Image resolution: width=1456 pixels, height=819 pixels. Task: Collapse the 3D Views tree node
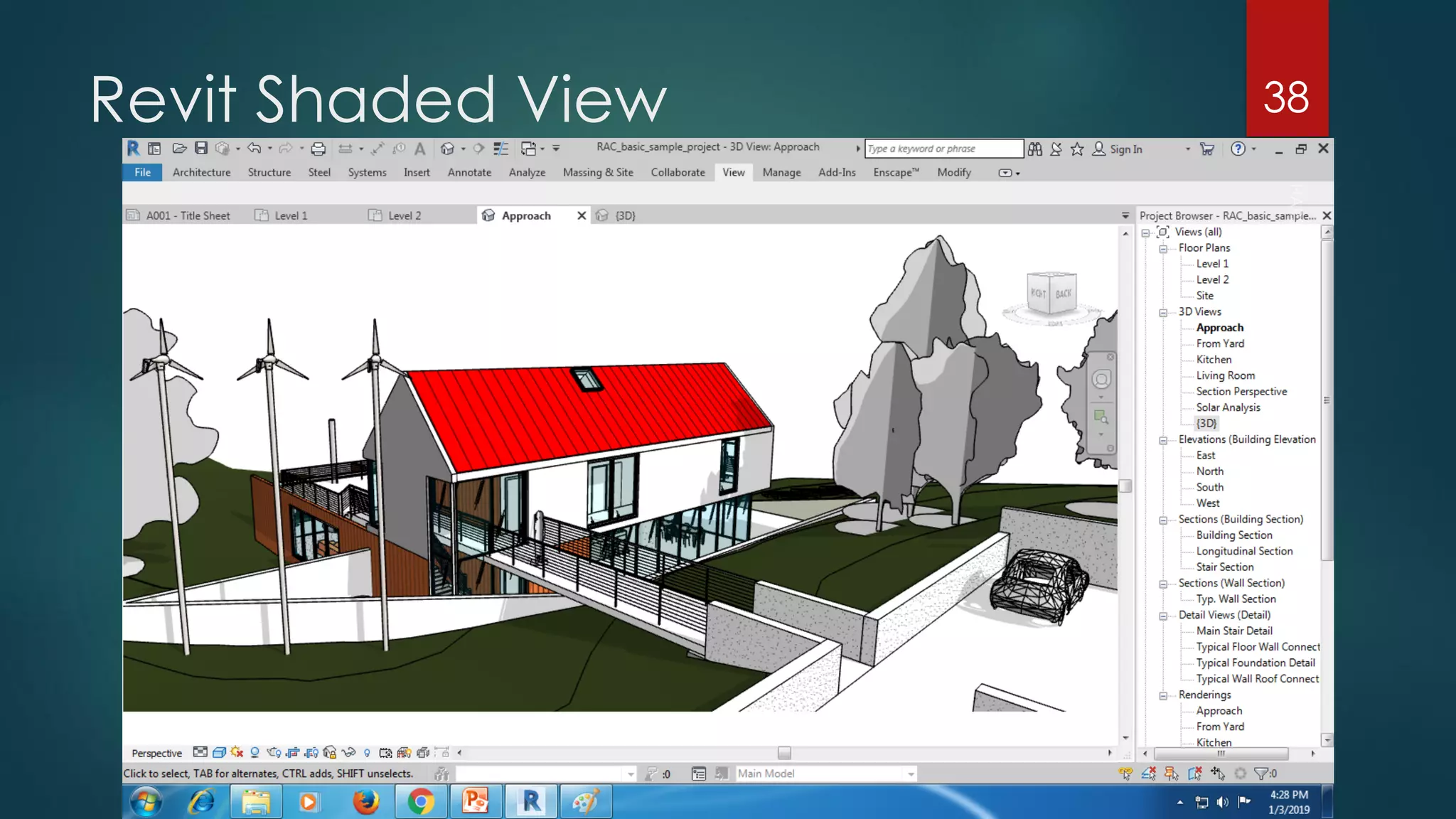1163,313
